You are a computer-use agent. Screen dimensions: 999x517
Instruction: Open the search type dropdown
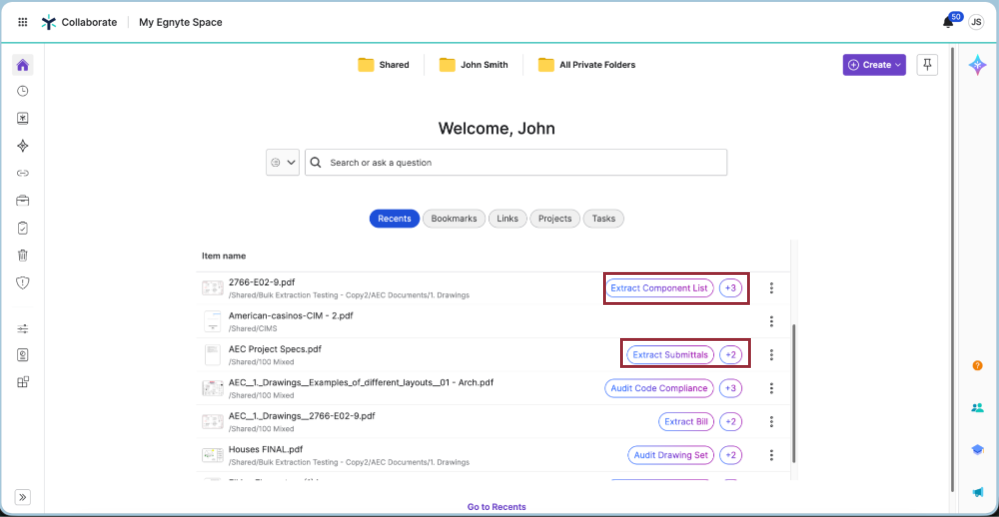tap(282, 163)
